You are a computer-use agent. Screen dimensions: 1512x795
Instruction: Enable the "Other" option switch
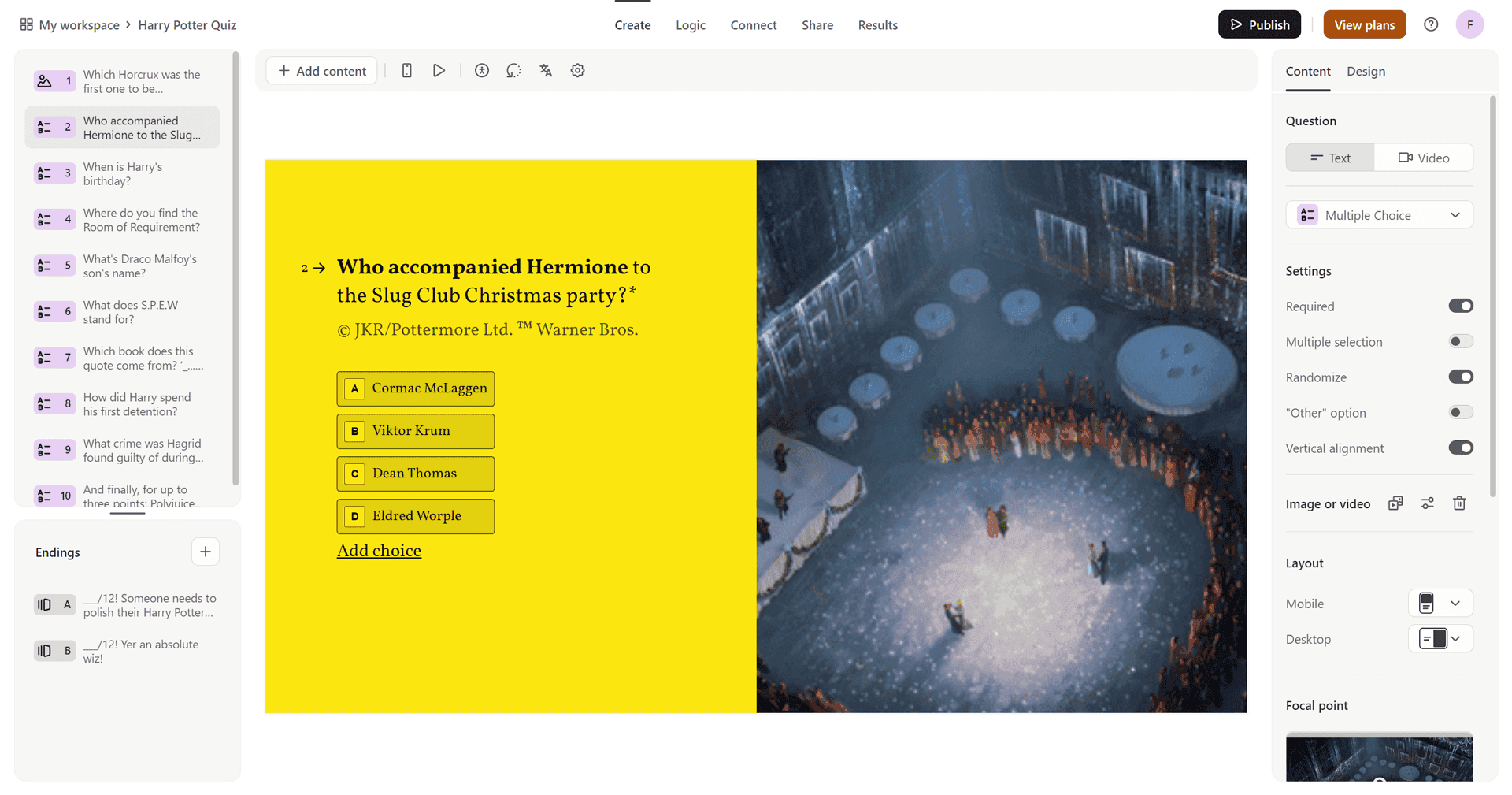point(1461,412)
